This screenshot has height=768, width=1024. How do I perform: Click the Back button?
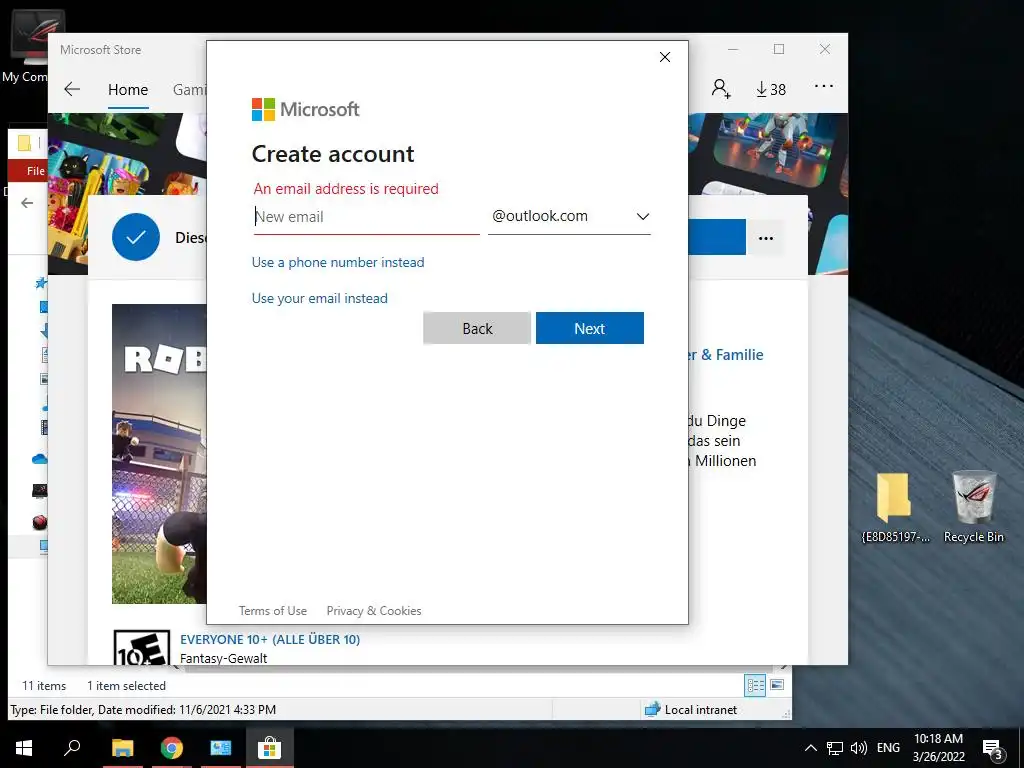[477, 328]
